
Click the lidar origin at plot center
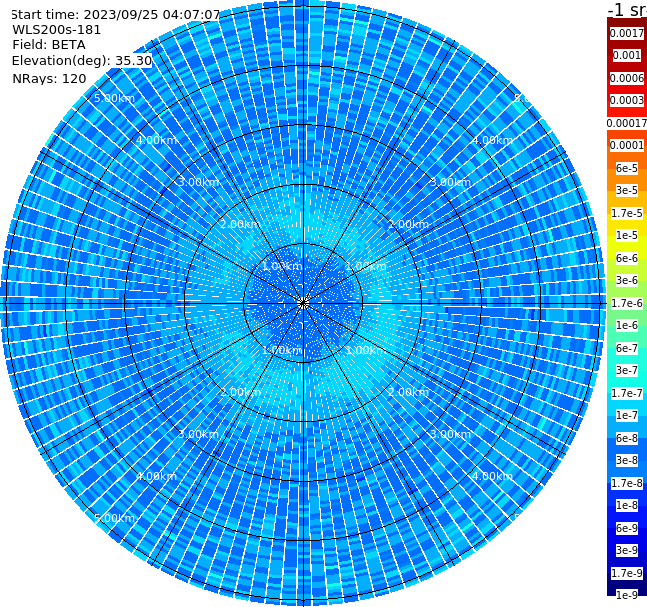coord(303,303)
